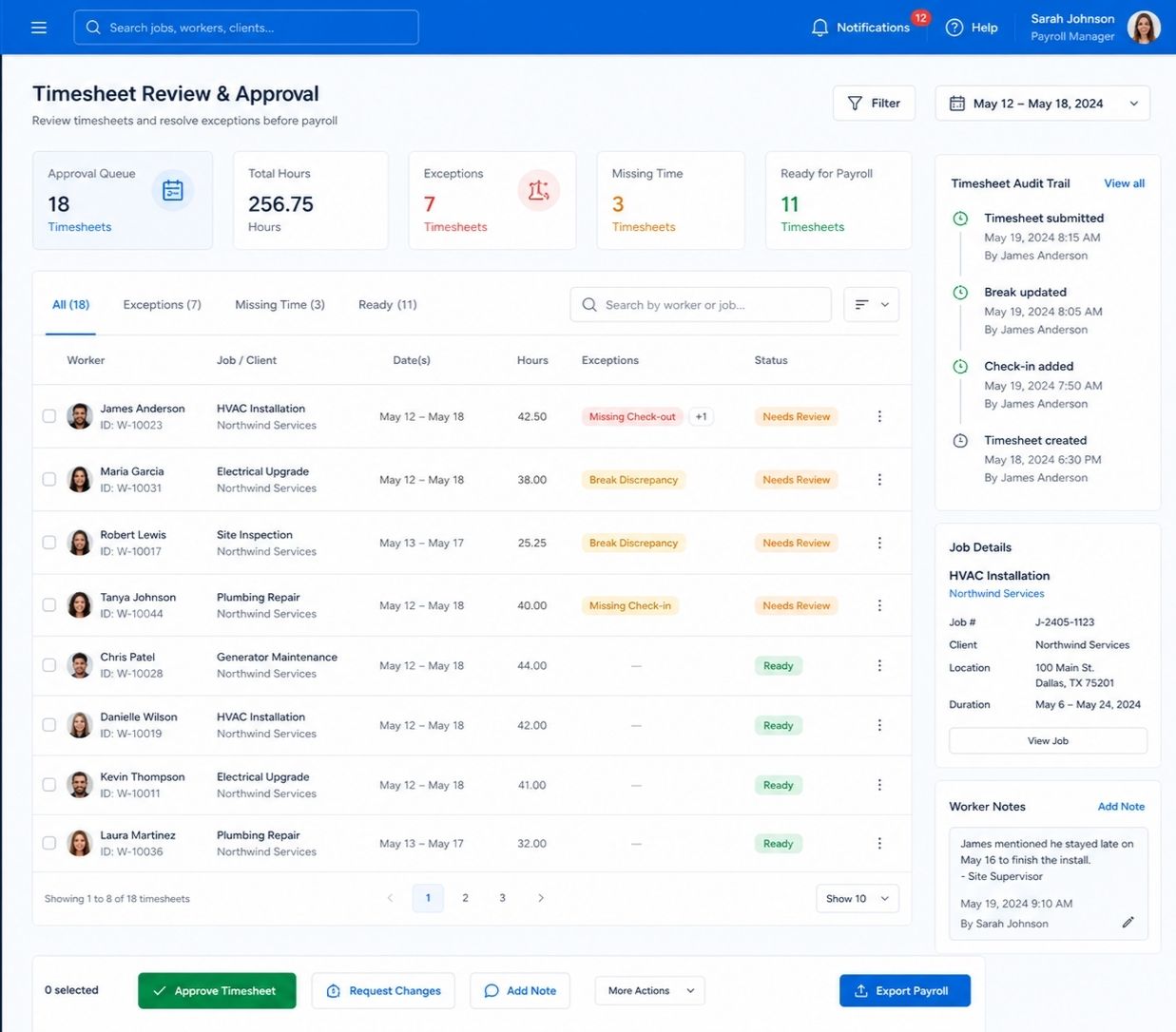Open the Total Hours summary card

click(311, 201)
